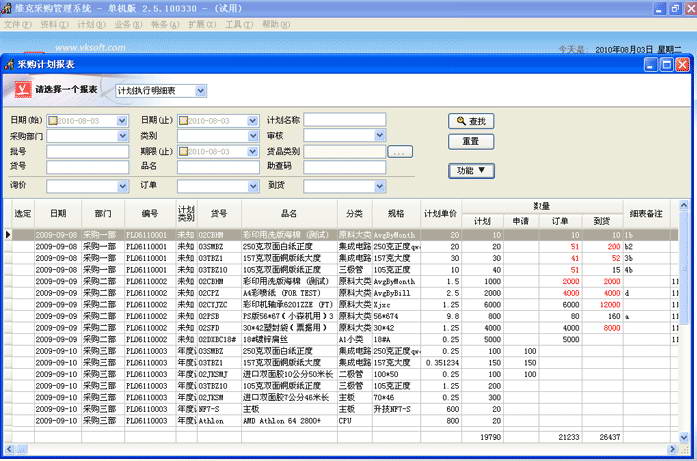Open the 到货 filter dropdown
The image size is (697, 461).
pos(379,186)
